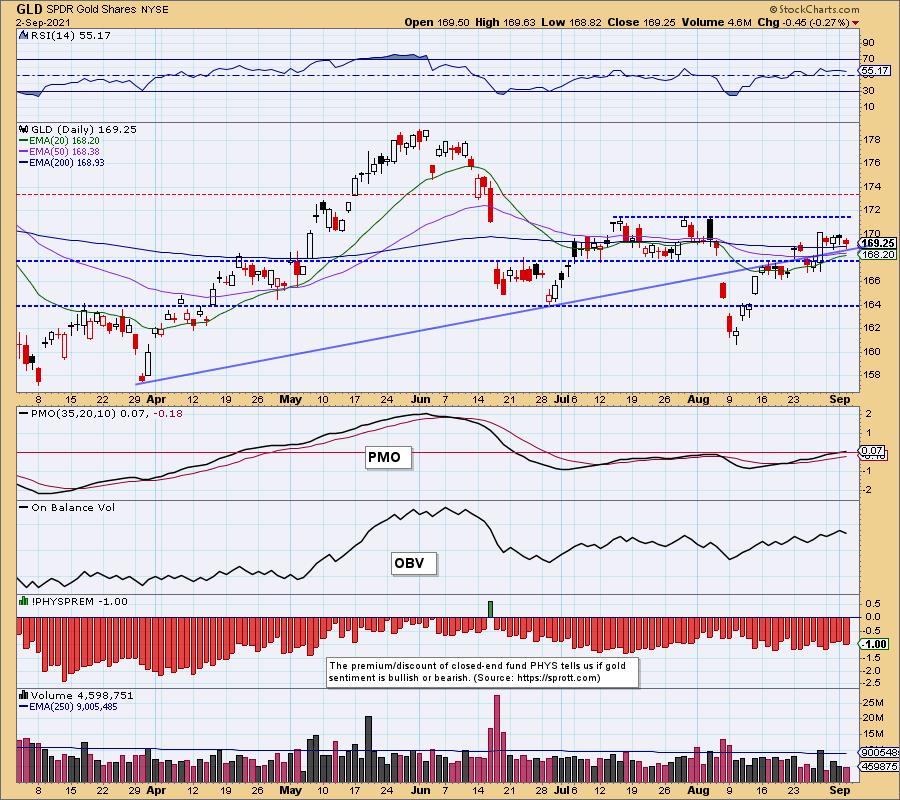The width and height of the screenshot is (900, 800).
Task: Click the 178 price axis label
Action: (872, 140)
